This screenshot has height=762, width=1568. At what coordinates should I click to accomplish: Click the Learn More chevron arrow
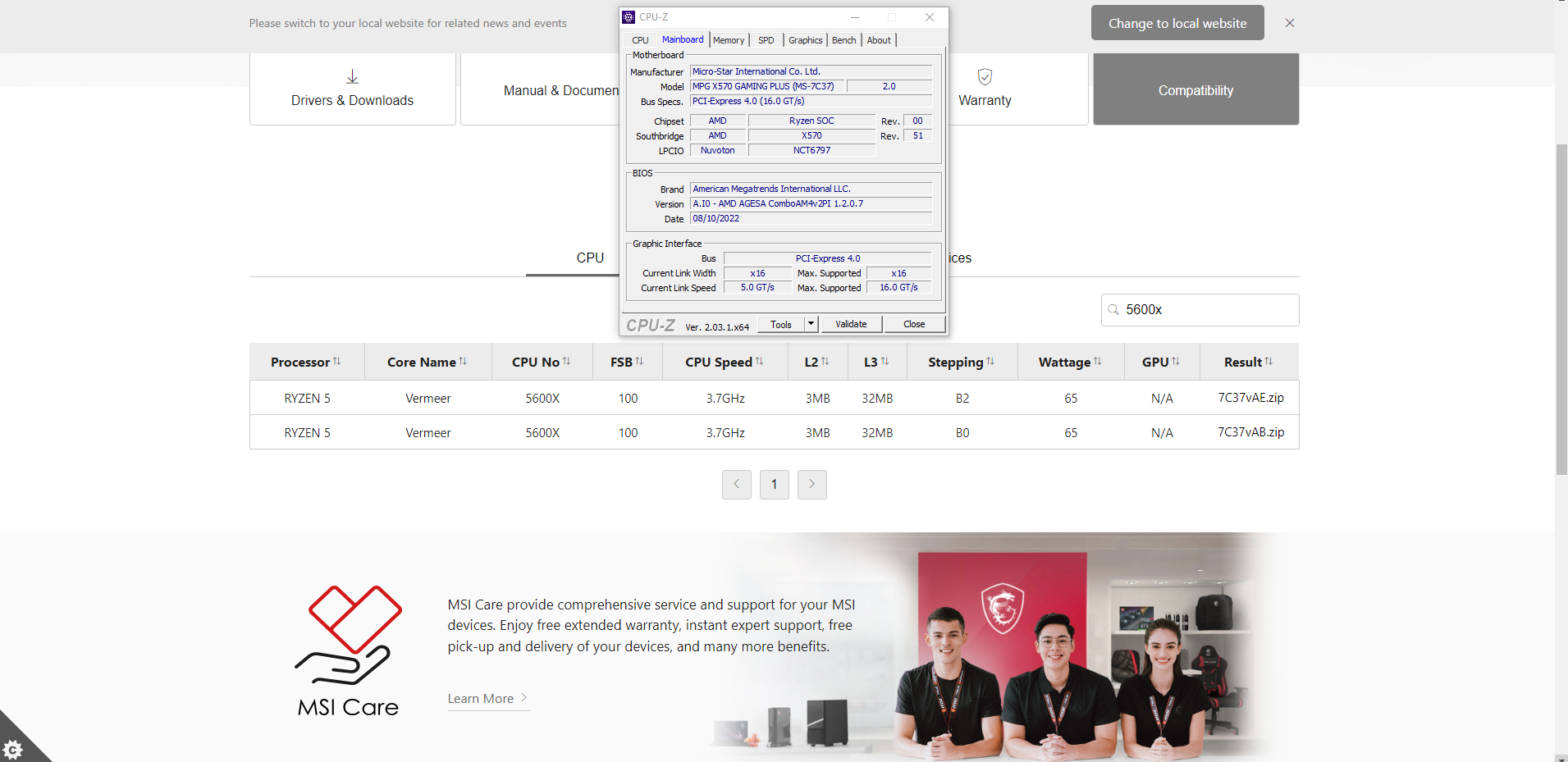pyautogui.click(x=523, y=698)
